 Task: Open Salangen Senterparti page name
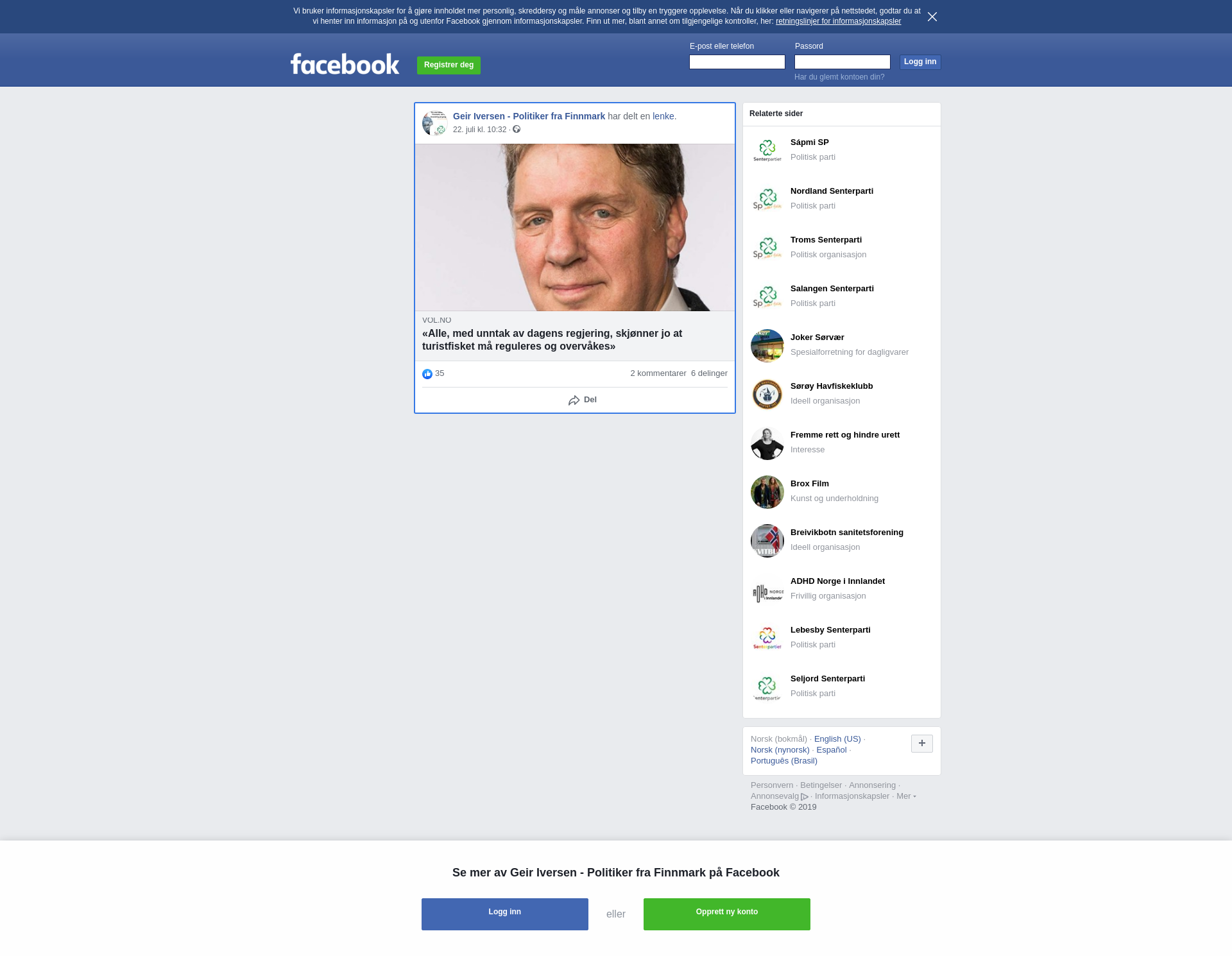[x=832, y=289]
